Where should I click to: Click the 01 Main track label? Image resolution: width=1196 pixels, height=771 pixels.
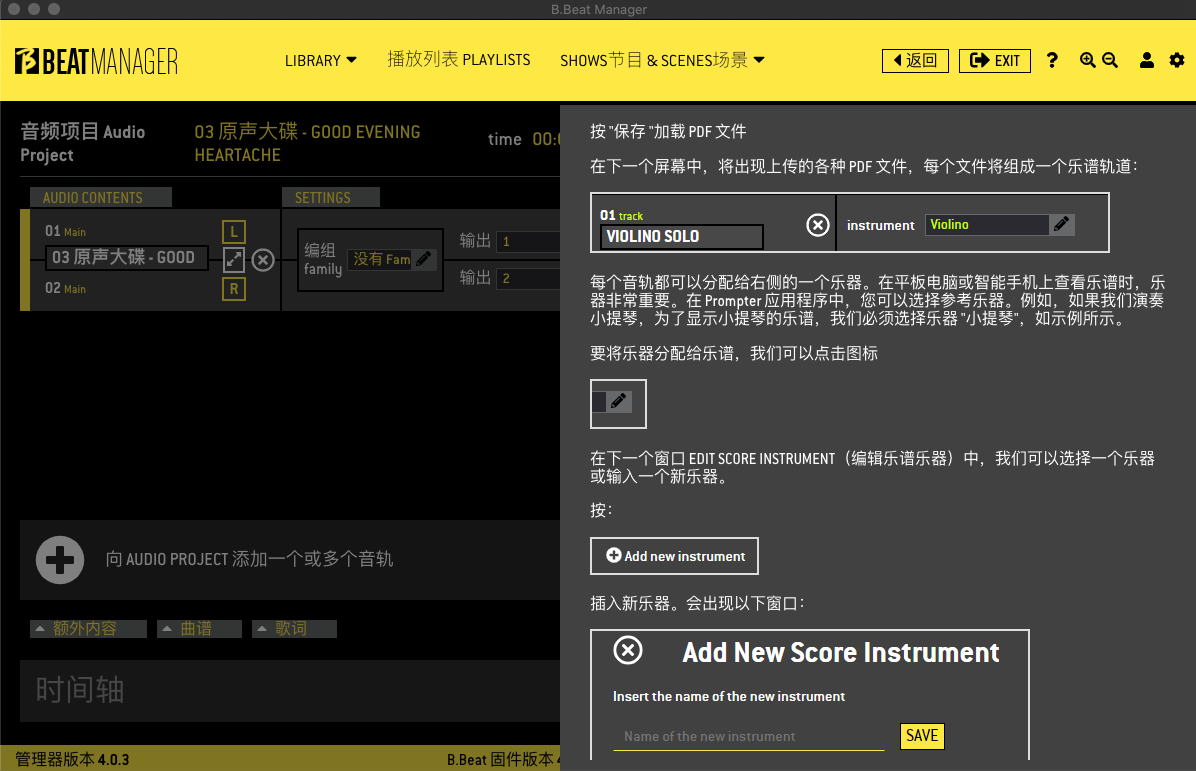[65, 231]
